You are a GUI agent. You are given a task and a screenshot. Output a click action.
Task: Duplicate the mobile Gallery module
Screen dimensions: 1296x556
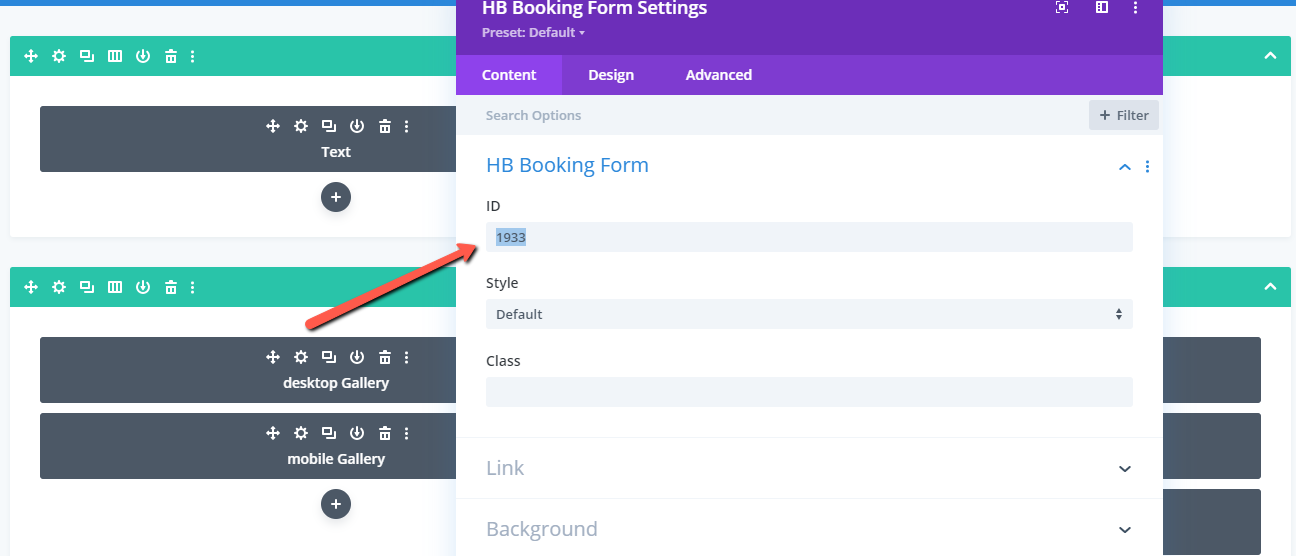tap(329, 434)
